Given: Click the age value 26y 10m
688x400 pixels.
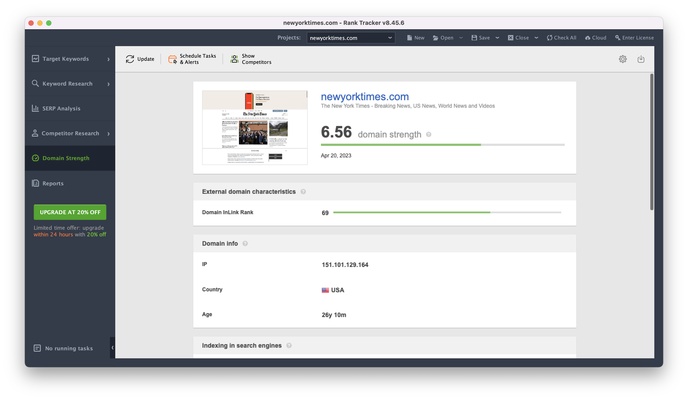Looking at the screenshot, I should click(334, 315).
